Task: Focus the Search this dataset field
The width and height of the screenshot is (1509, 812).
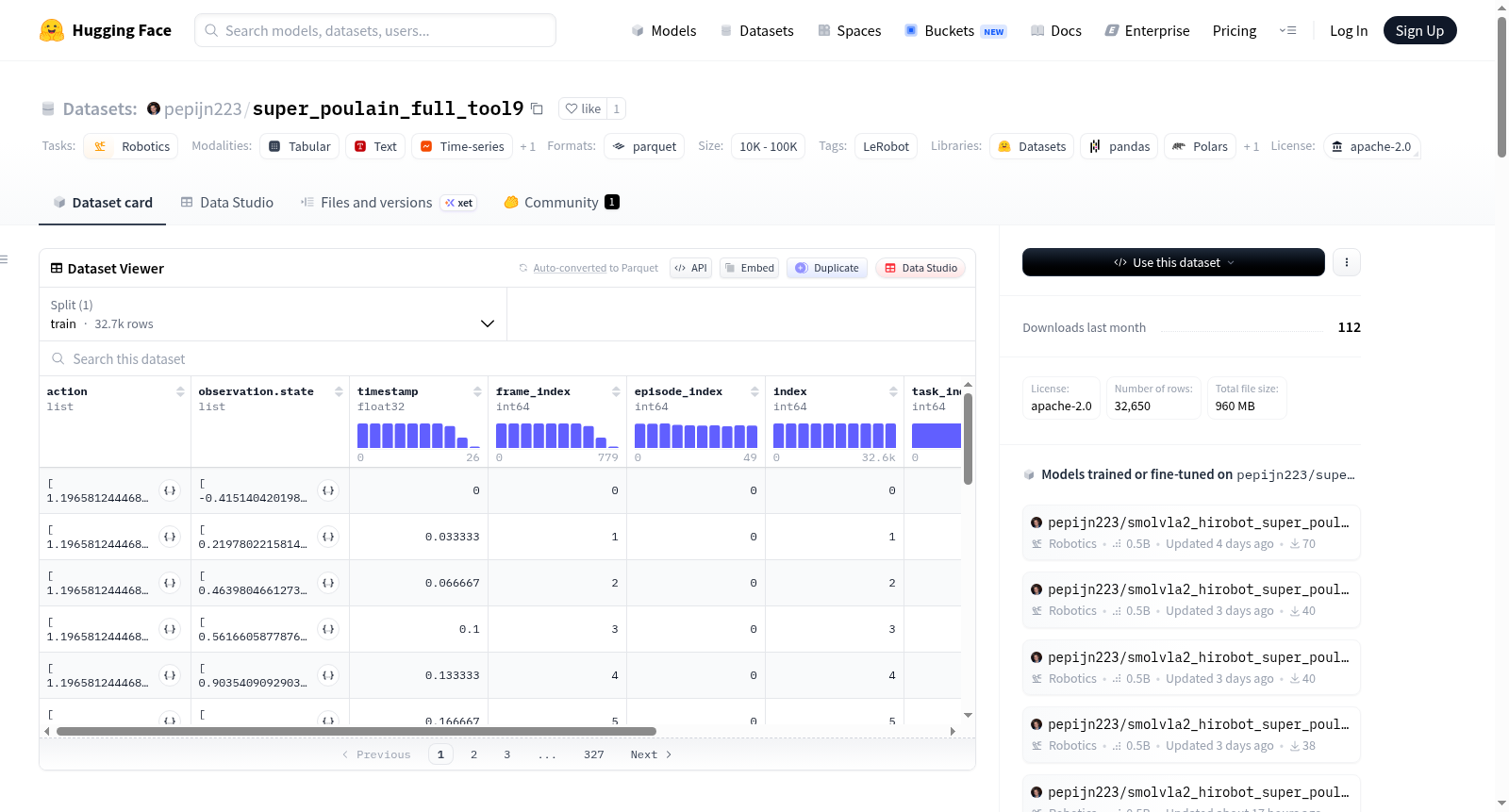Action: [507, 358]
